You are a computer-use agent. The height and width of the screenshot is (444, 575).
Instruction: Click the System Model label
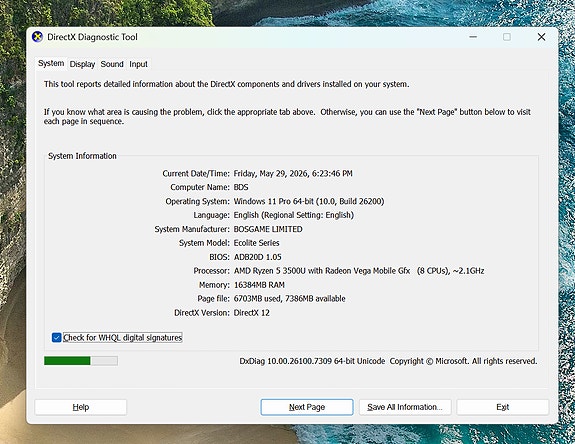204,243
